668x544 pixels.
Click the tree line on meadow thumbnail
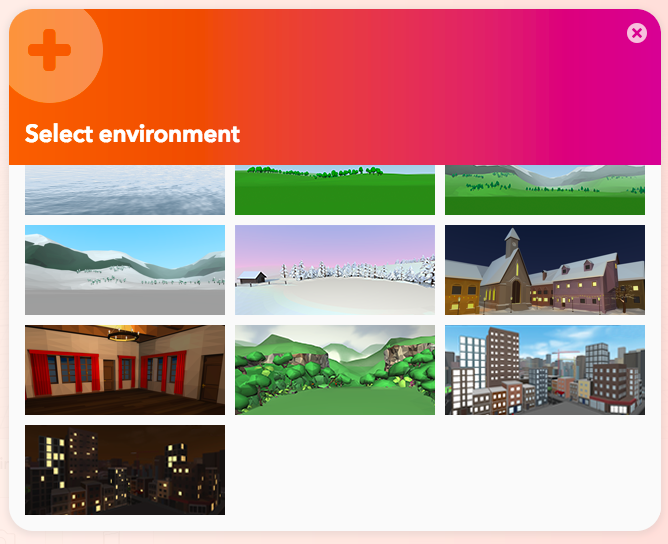pos(315,171)
